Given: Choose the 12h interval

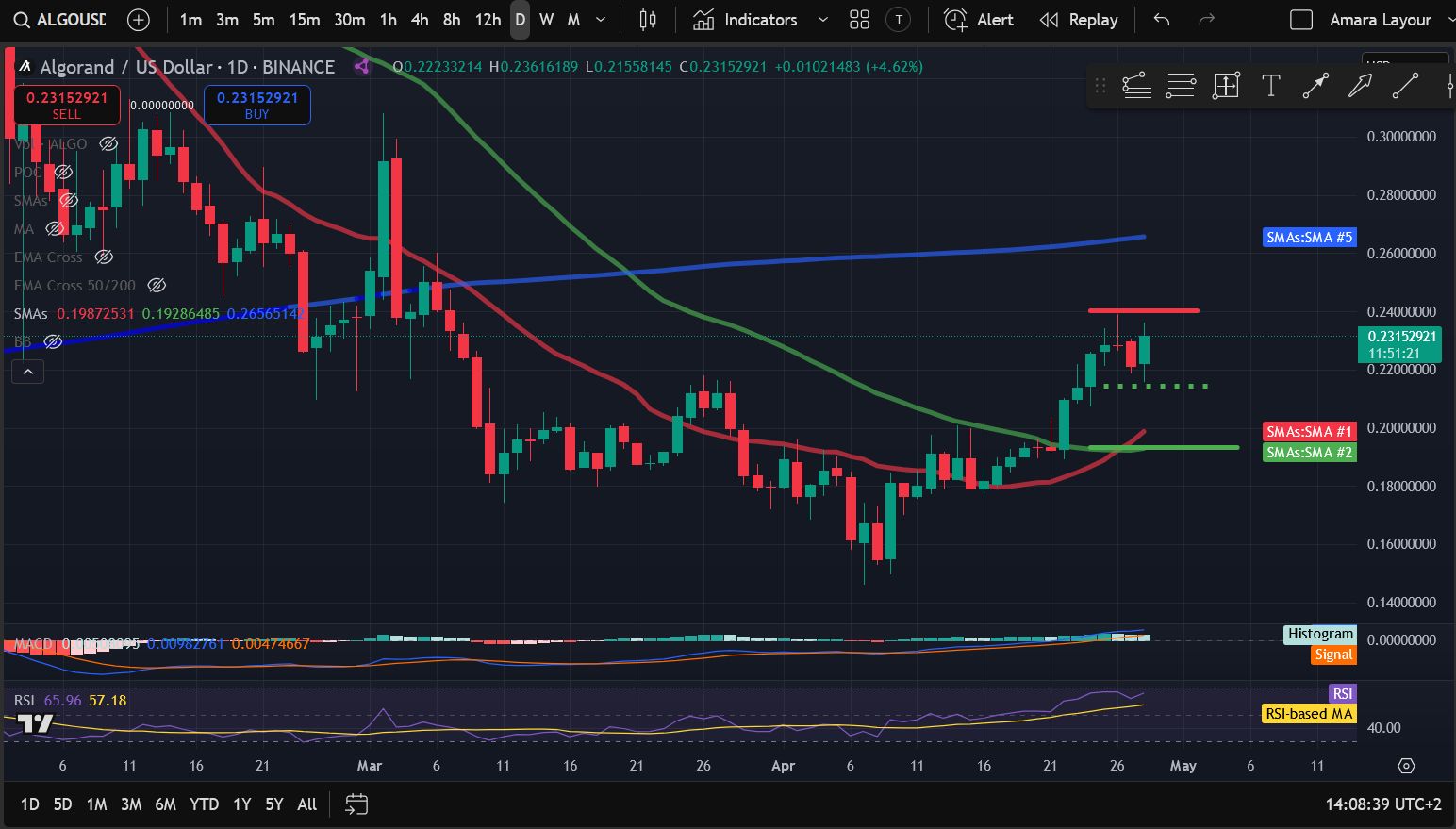Looking at the screenshot, I should [488, 20].
